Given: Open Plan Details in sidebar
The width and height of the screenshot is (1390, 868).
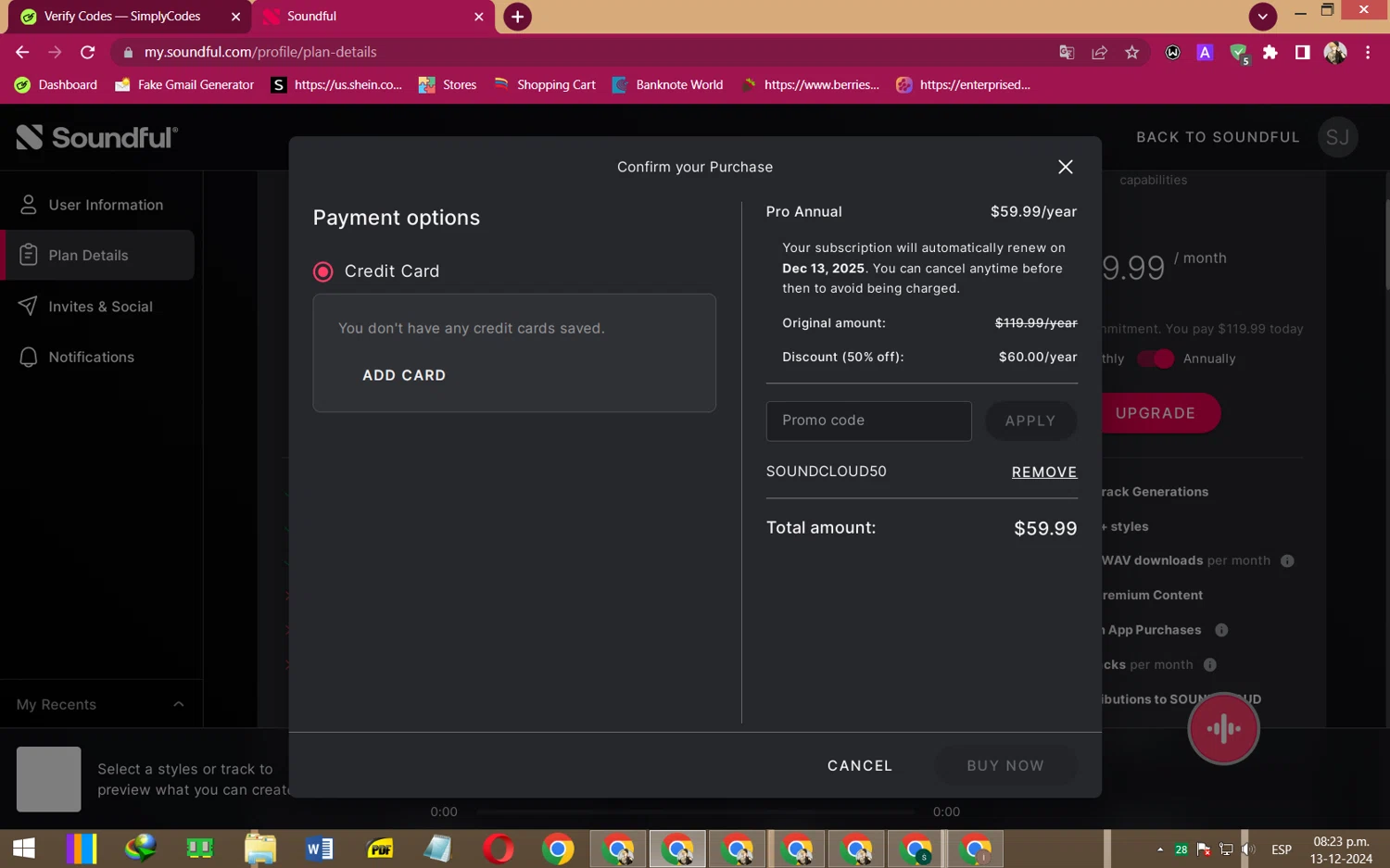Looking at the screenshot, I should tap(97, 256).
